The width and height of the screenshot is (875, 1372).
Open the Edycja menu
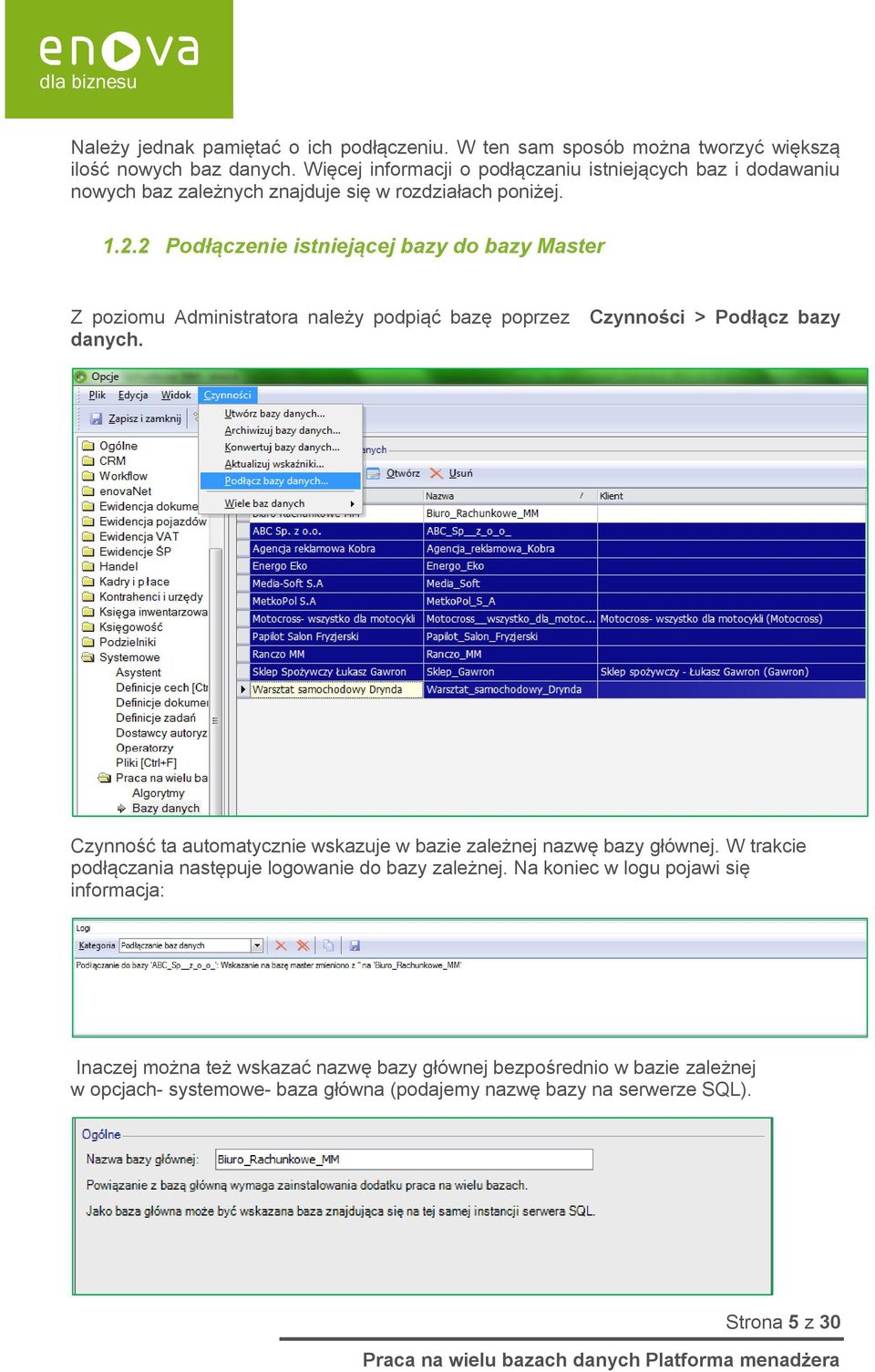(x=133, y=395)
